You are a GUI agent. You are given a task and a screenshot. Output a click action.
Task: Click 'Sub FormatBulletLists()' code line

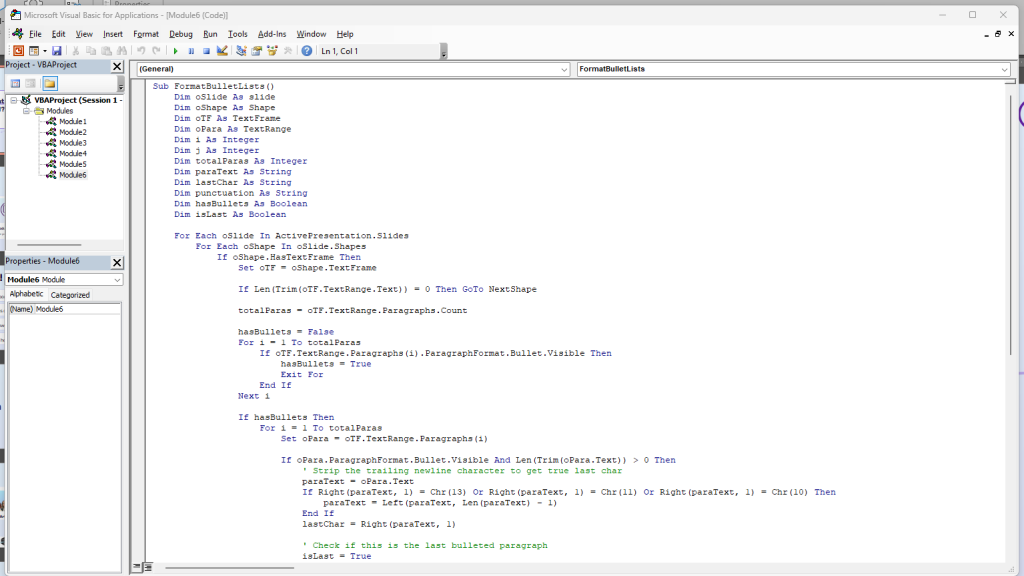[x=214, y=86]
